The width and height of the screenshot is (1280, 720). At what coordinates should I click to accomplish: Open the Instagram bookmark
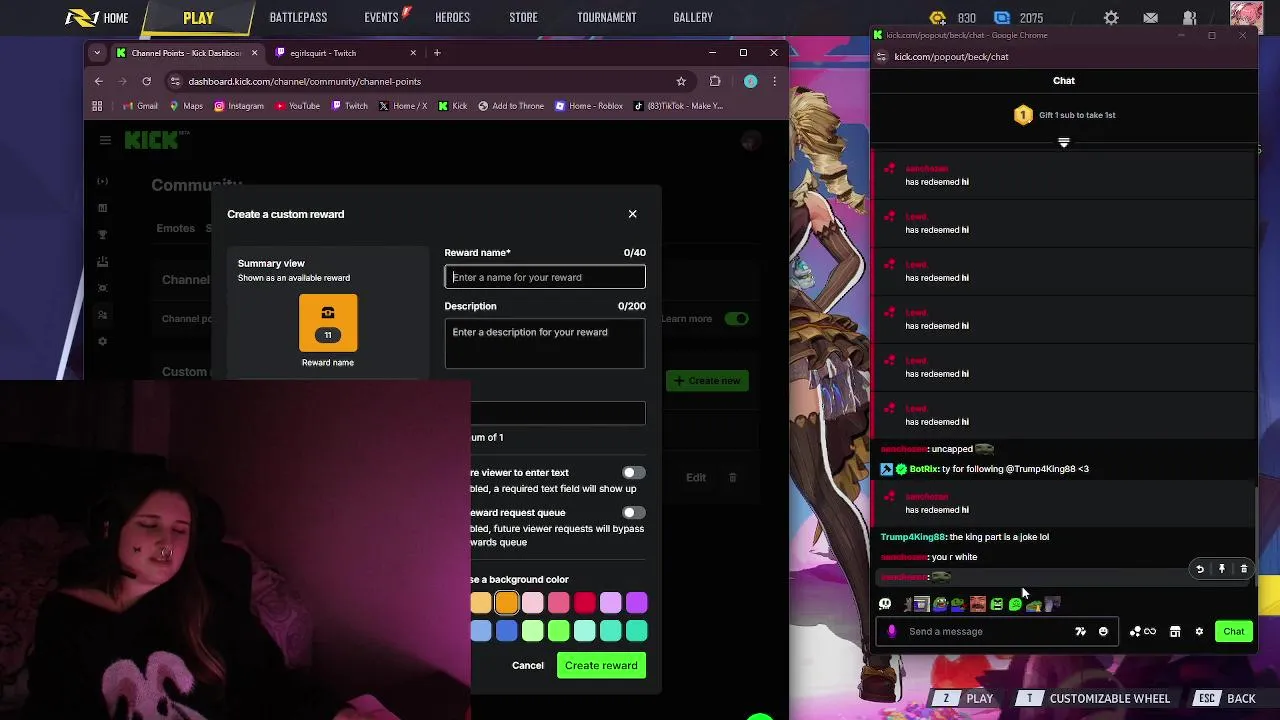tap(239, 106)
